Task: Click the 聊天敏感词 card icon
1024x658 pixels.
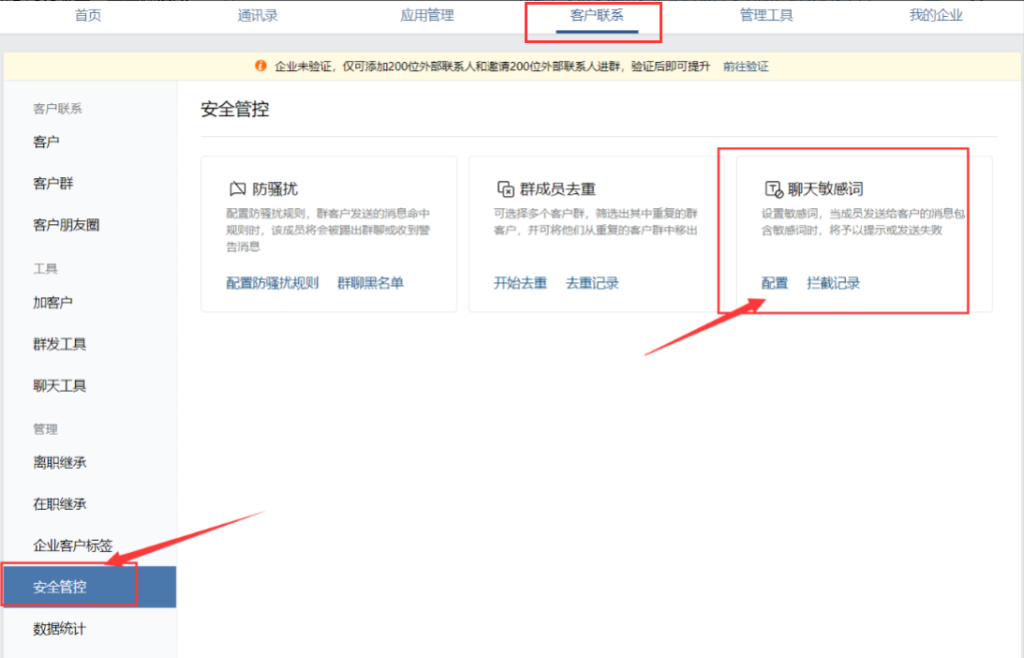Action: tap(773, 189)
